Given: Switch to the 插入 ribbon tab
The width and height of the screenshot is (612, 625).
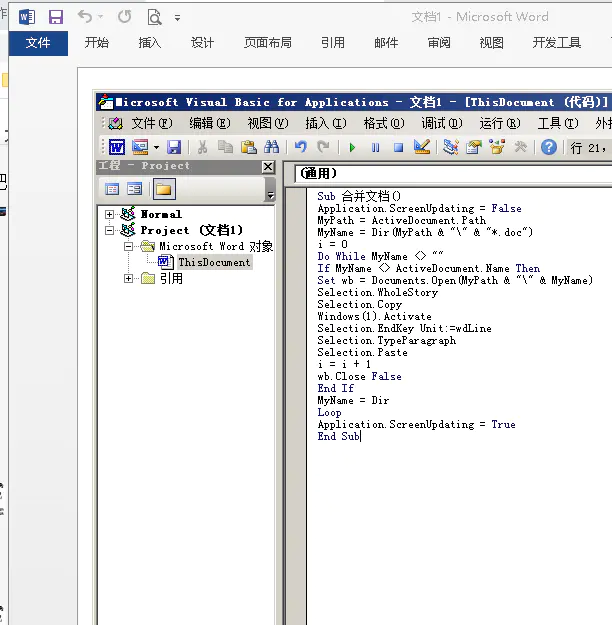Looking at the screenshot, I should click(x=150, y=43).
